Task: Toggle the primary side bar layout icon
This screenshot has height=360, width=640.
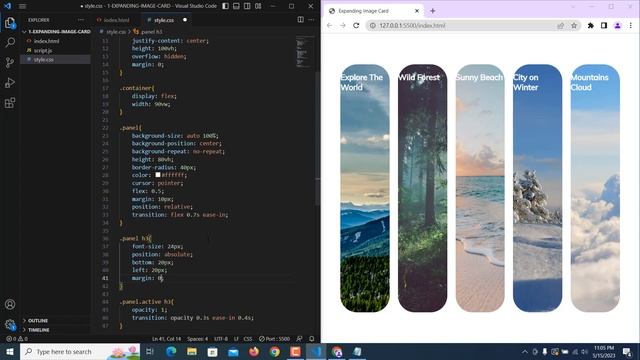Action: (x=225, y=6)
